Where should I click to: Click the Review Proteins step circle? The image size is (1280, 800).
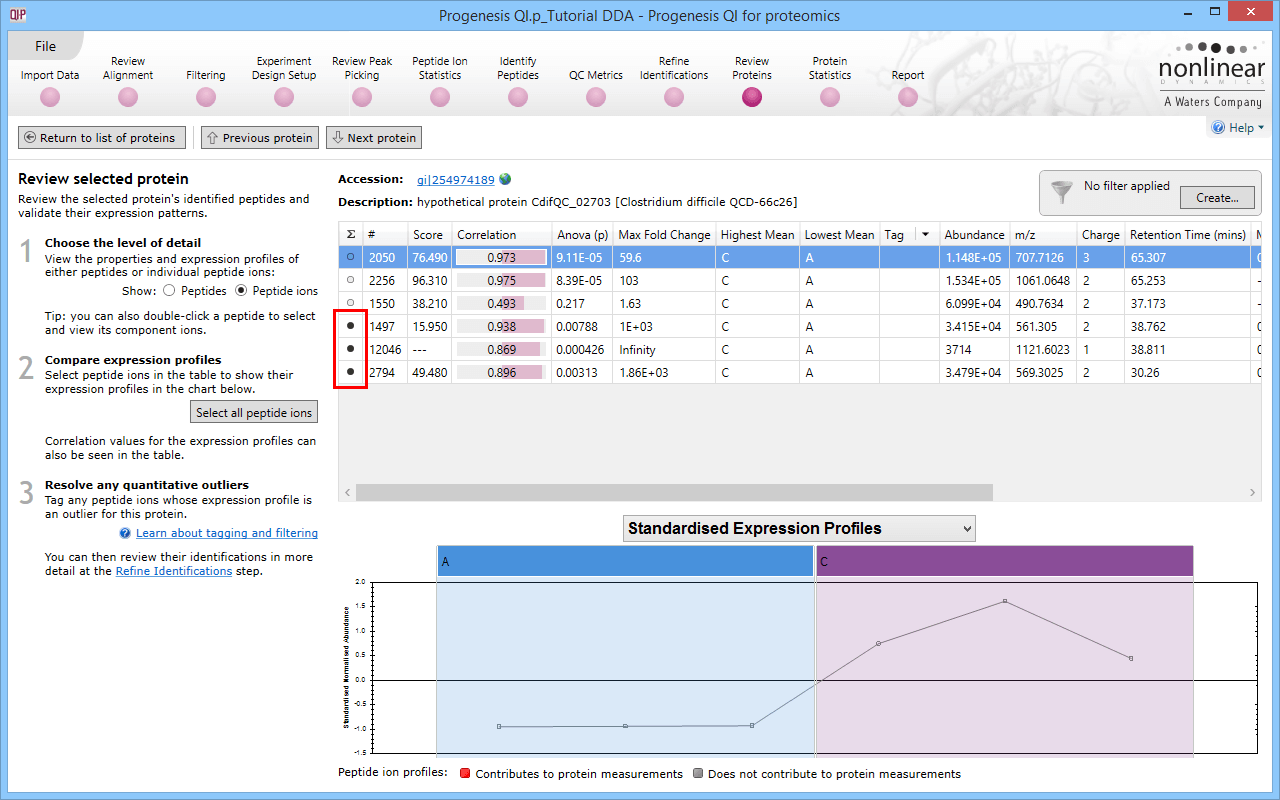[x=752, y=97]
